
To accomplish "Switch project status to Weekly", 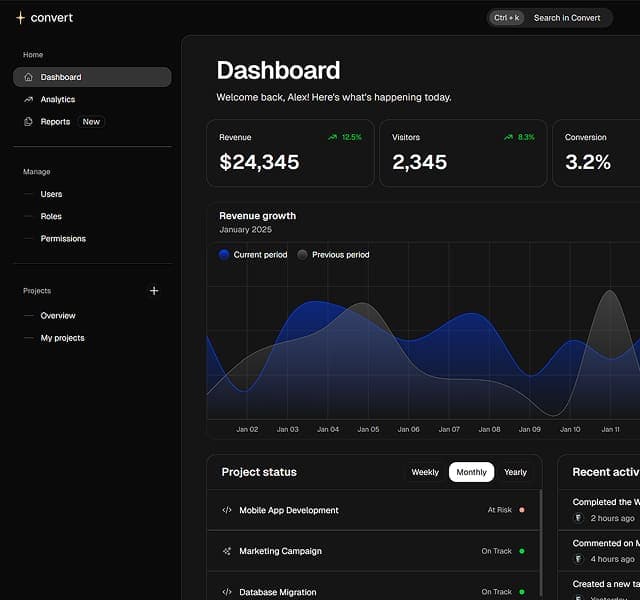I will 425,472.
